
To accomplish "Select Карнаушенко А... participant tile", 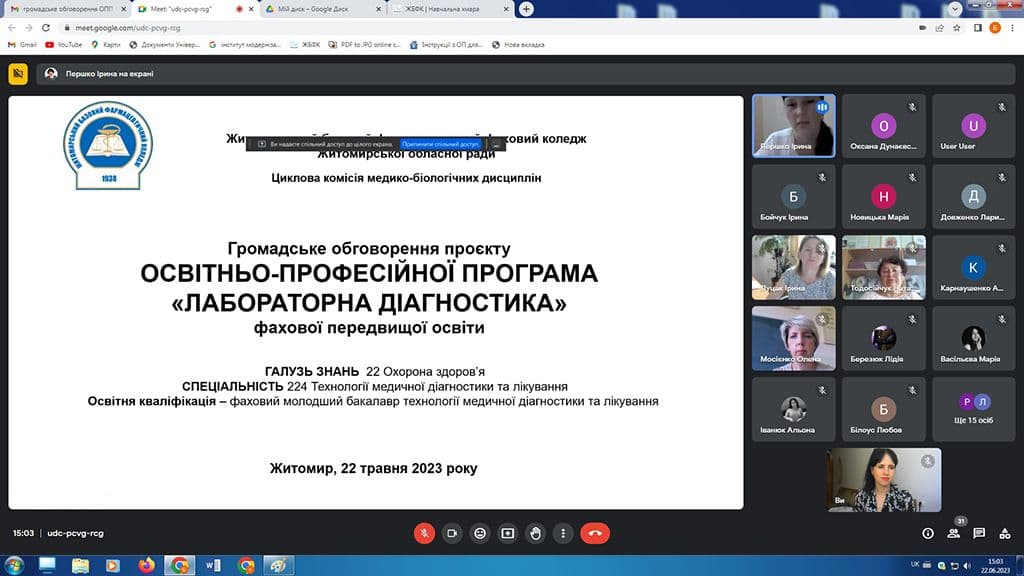I will pos(974,268).
